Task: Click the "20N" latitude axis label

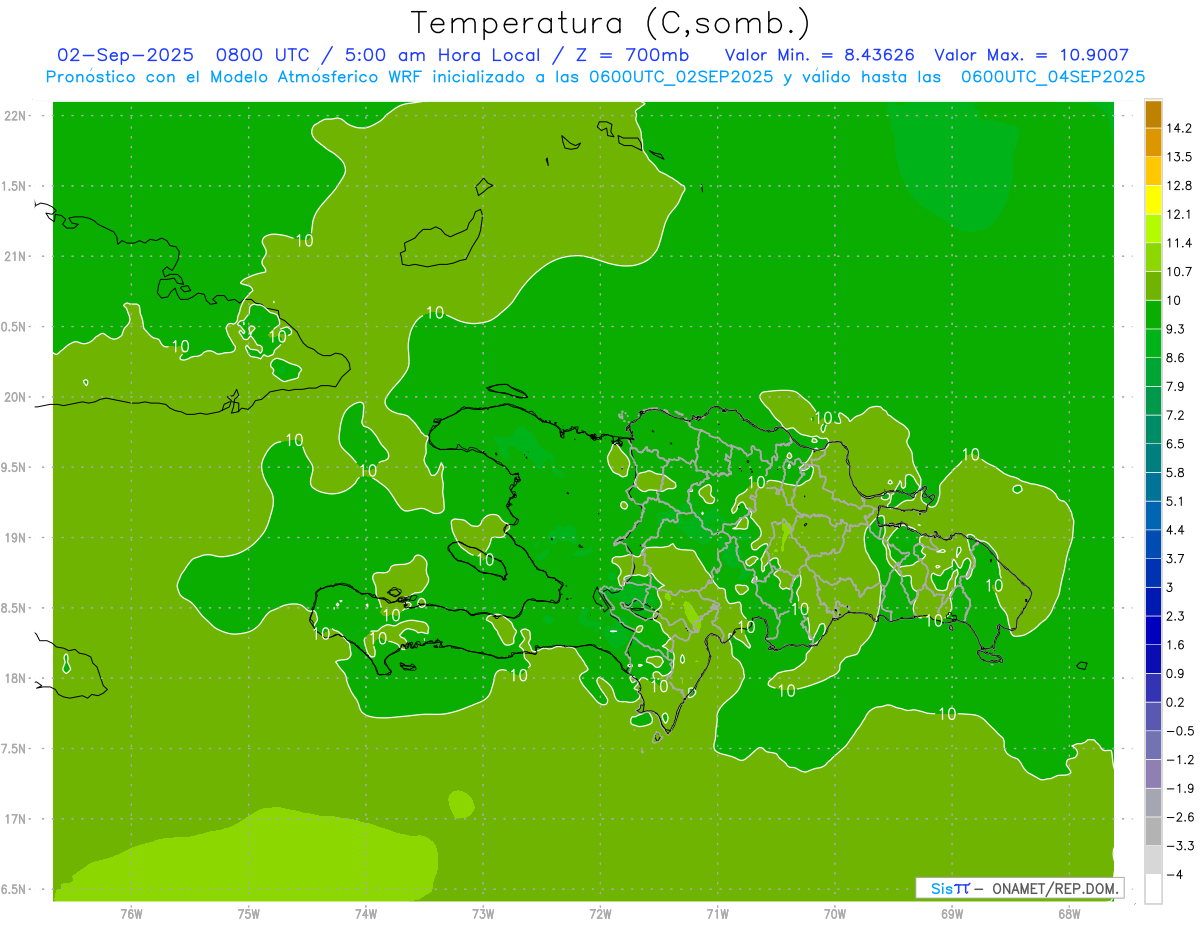Action: pyautogui.click(x=15, y=397)
